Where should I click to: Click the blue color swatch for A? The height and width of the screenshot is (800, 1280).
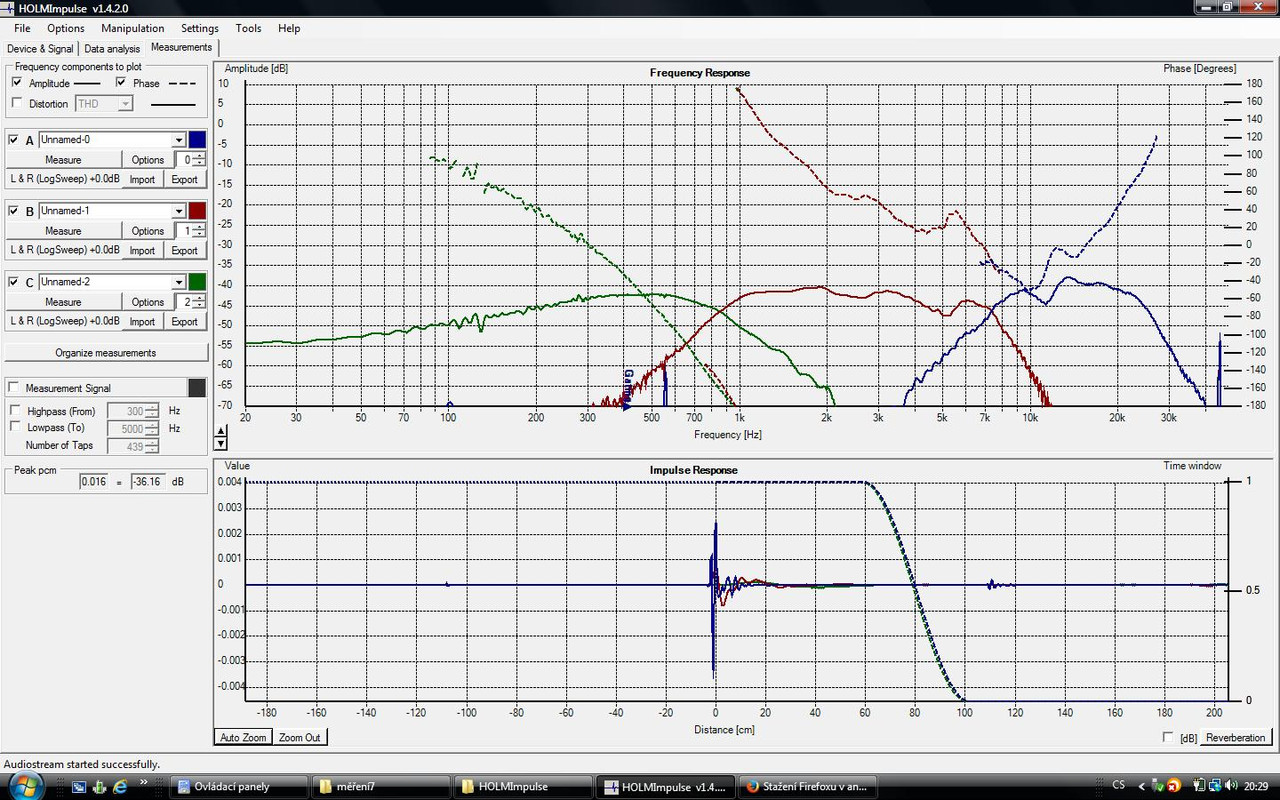click(x=197, y=140)
